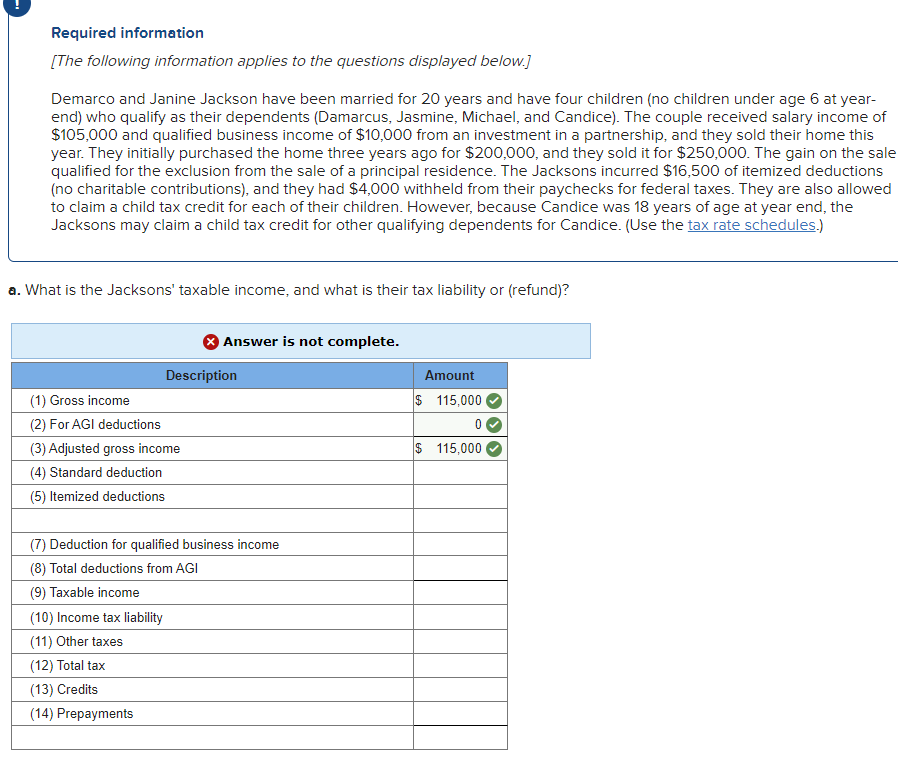
Task: Click the green checkmark beside For AGI deductions
Action: [495, 424]
